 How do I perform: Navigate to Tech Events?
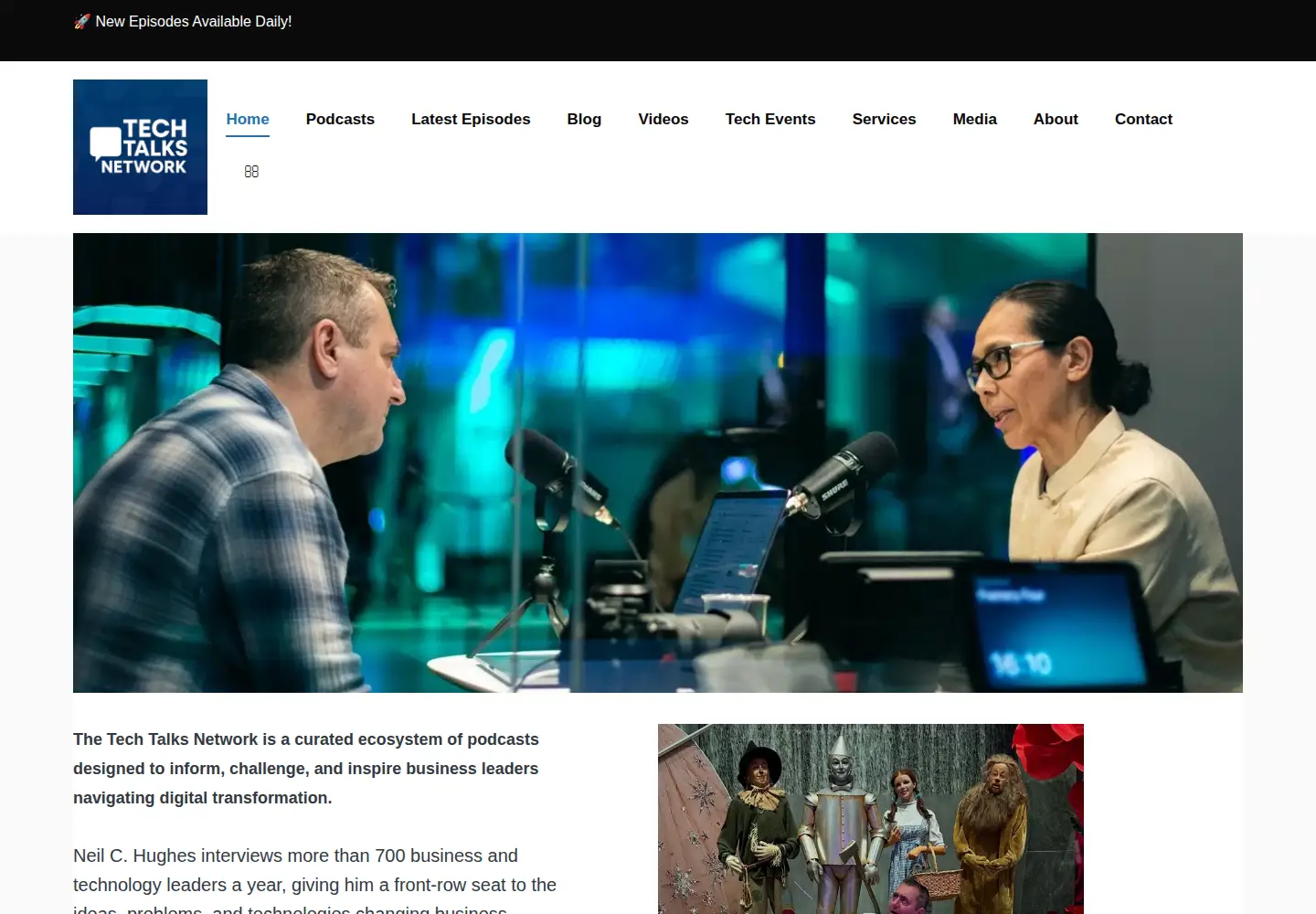pos(770,119)
